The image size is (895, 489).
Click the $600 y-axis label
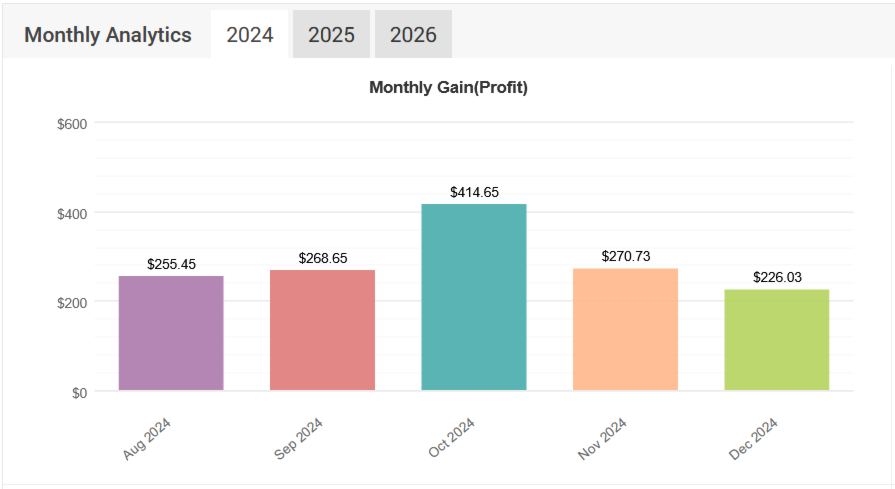(70, 124)
